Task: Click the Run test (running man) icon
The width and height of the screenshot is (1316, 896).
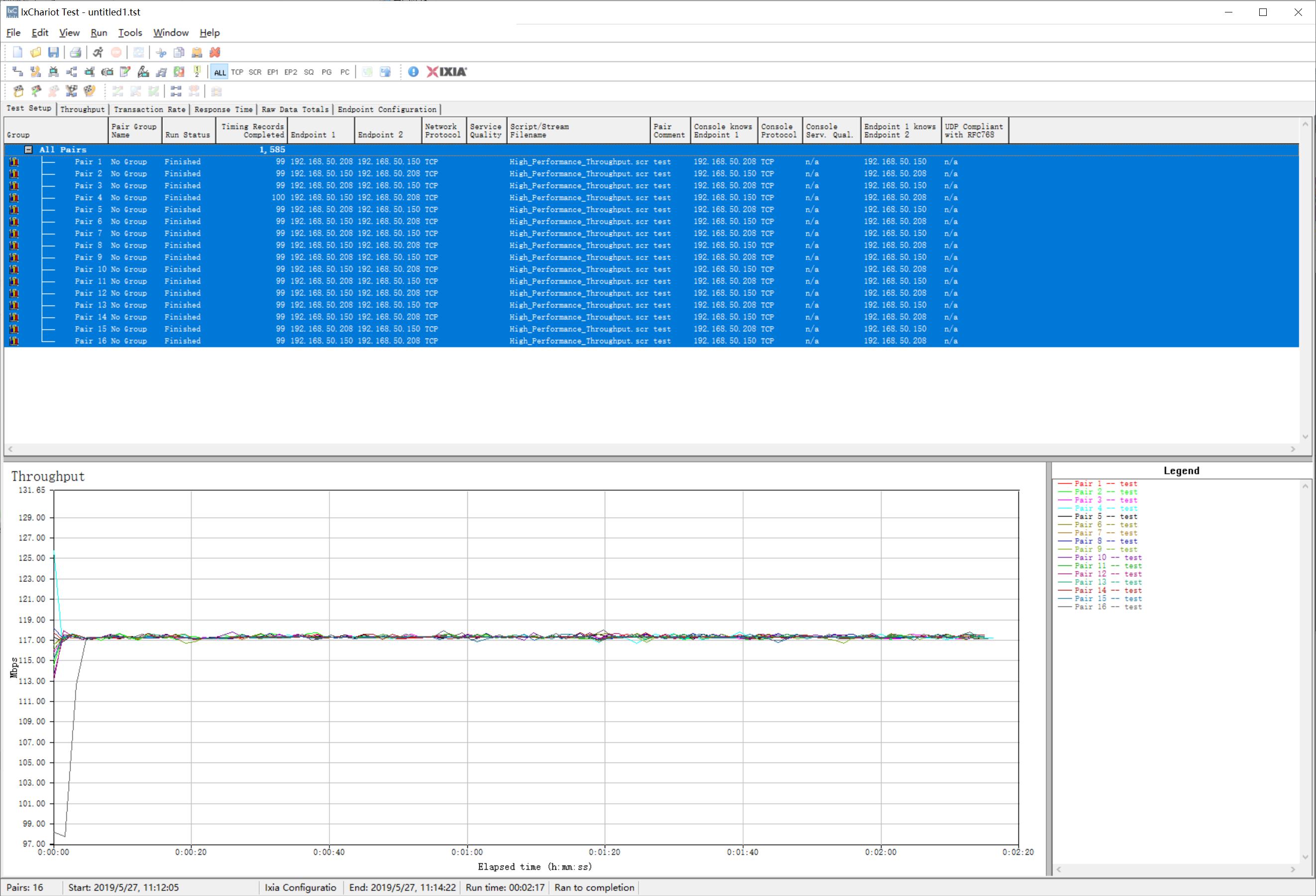Action: coord(98,53)
